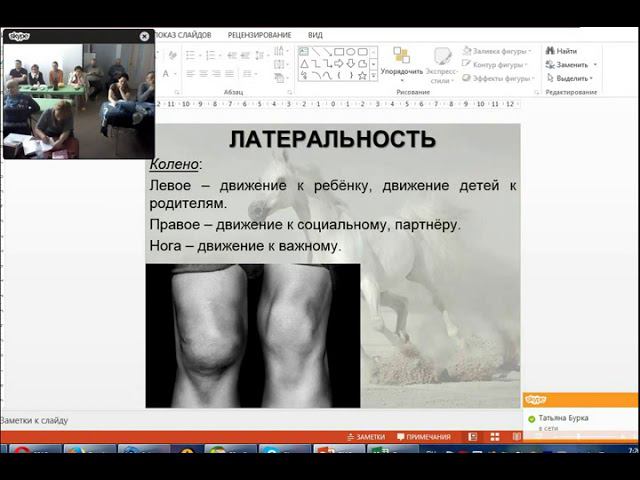Open the Рецензирование ribbon tab
640x480 pixels.
click(260, 35)
